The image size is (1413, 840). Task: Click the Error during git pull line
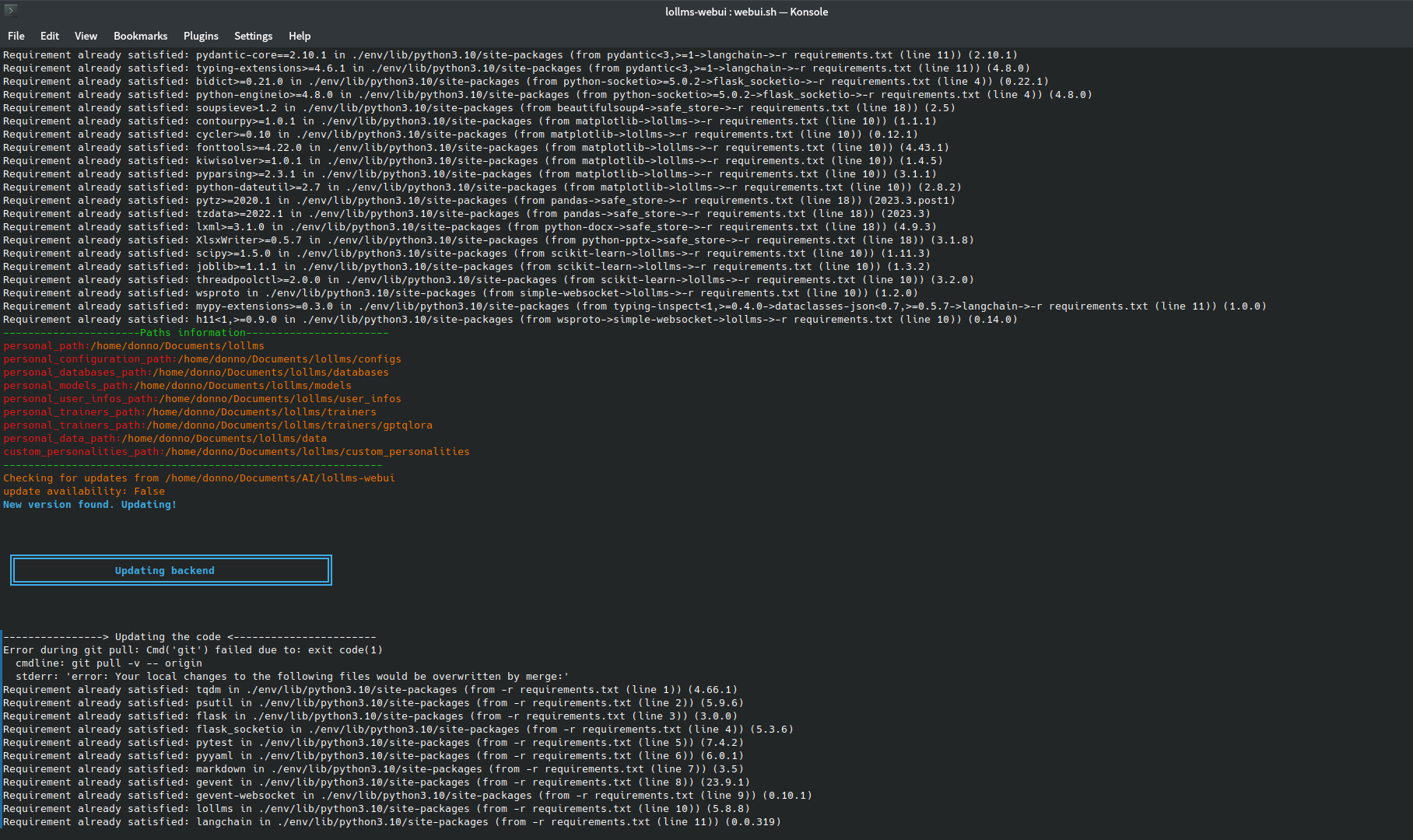click(x=192, y=649)
